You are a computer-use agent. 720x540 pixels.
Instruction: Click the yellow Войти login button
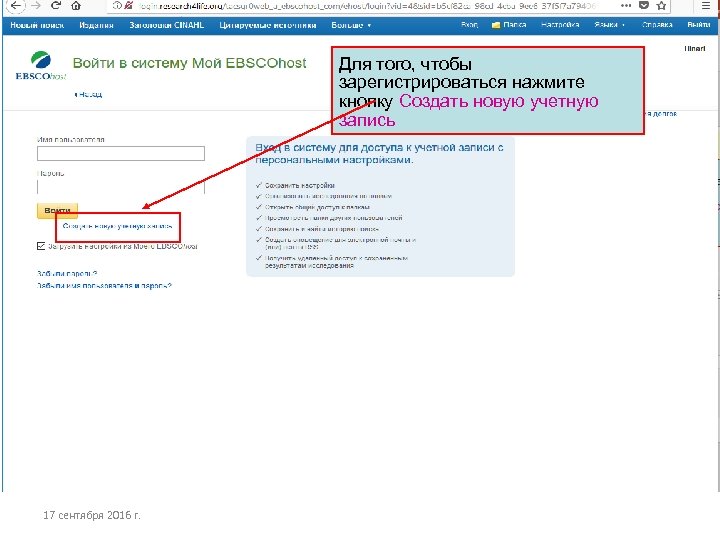[x=57, y=210]
